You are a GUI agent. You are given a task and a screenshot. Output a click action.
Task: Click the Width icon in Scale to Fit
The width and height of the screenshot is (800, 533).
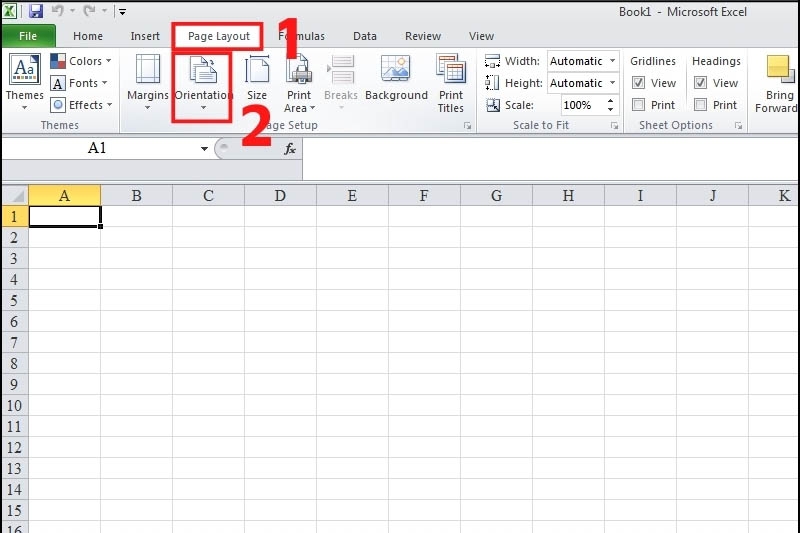[492, 61]
